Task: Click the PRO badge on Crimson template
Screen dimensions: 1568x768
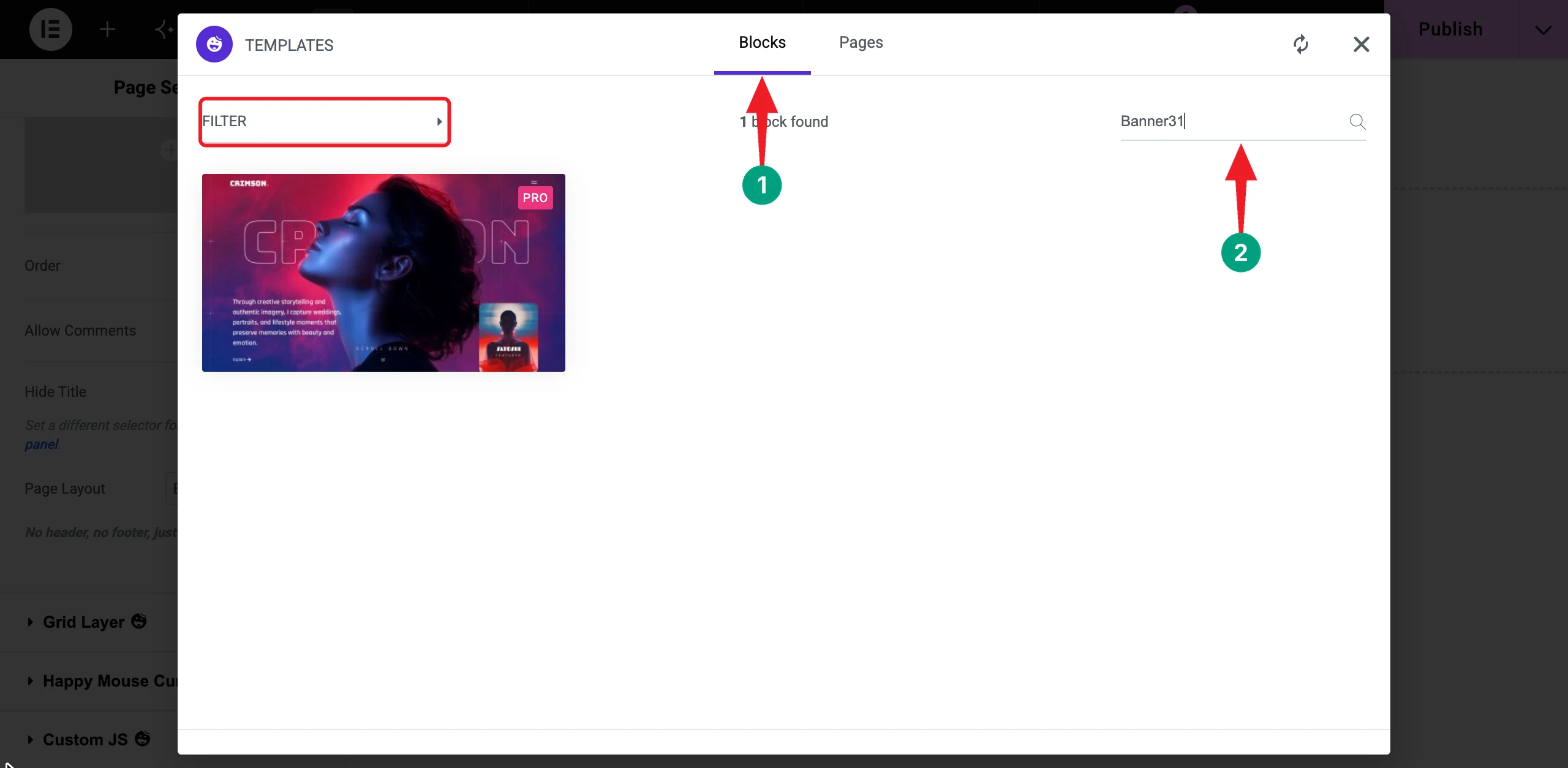Action: (x=535, y=198)
